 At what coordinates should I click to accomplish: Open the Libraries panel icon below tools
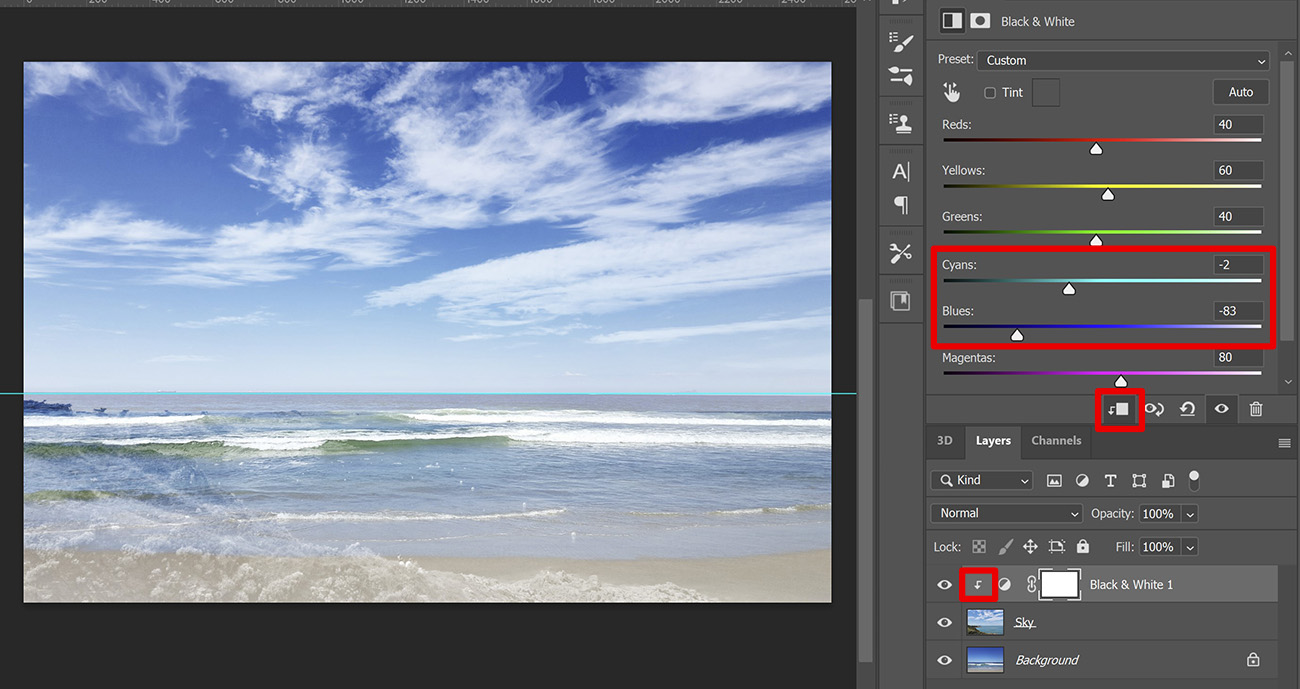(901, 301)
